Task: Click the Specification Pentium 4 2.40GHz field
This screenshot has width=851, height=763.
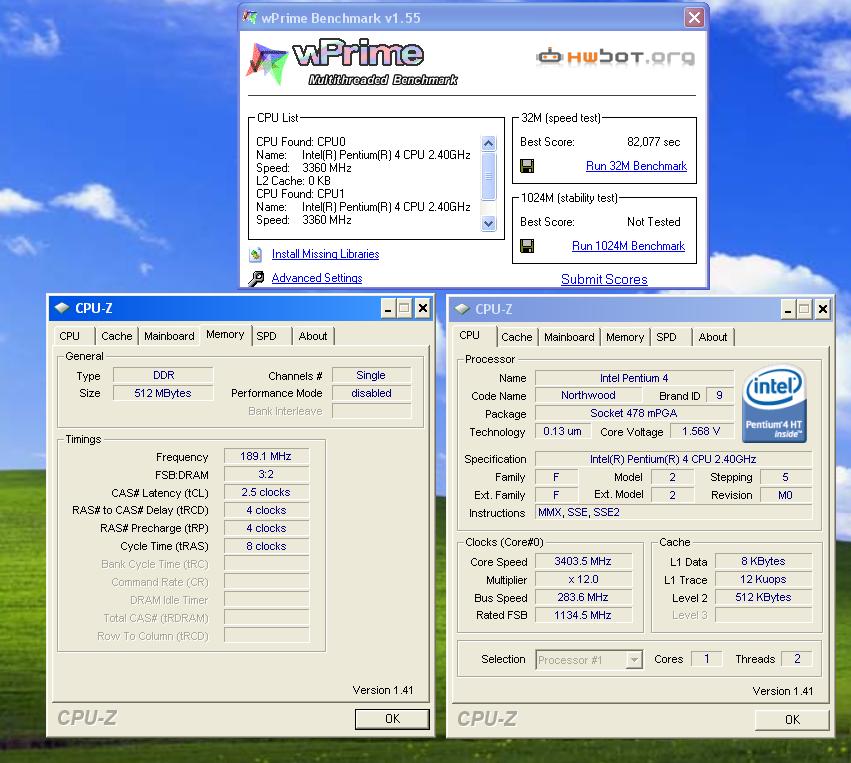Action: pos(674,459)
